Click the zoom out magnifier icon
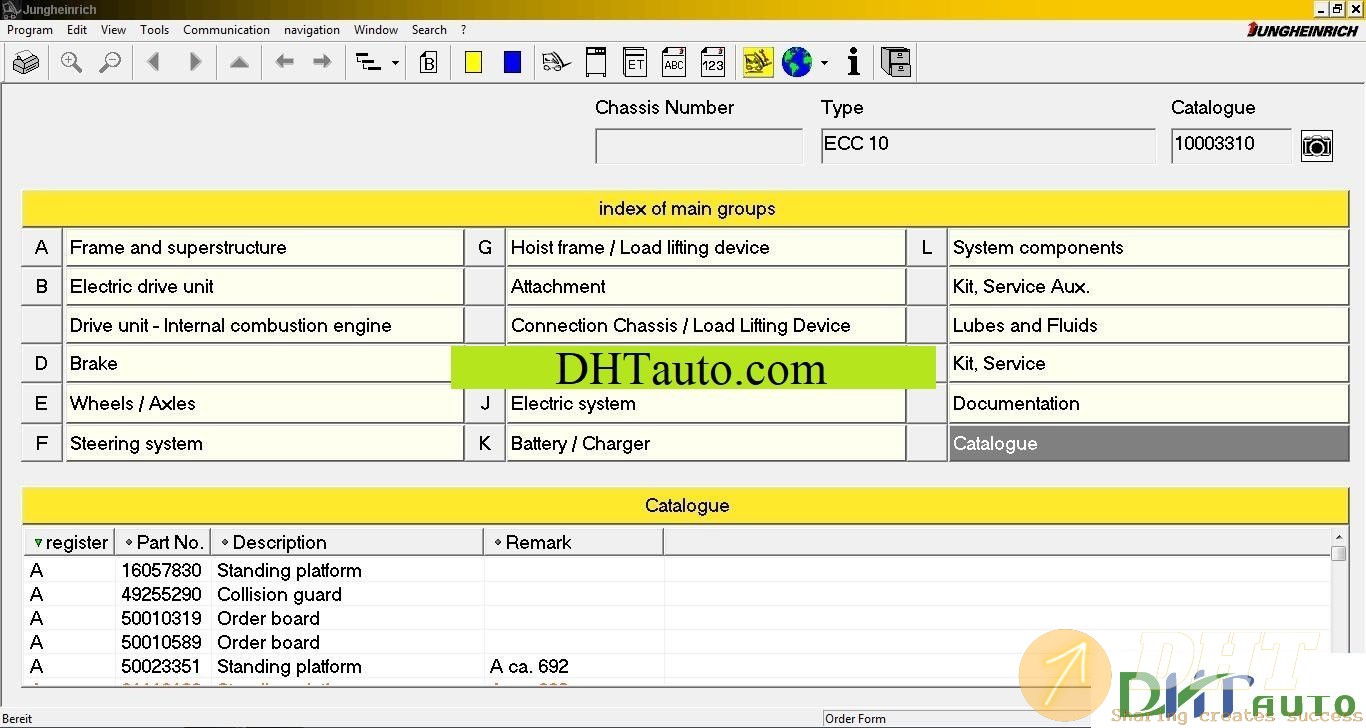This screenshot has height=728, width=1366. (x=110, y=63)
